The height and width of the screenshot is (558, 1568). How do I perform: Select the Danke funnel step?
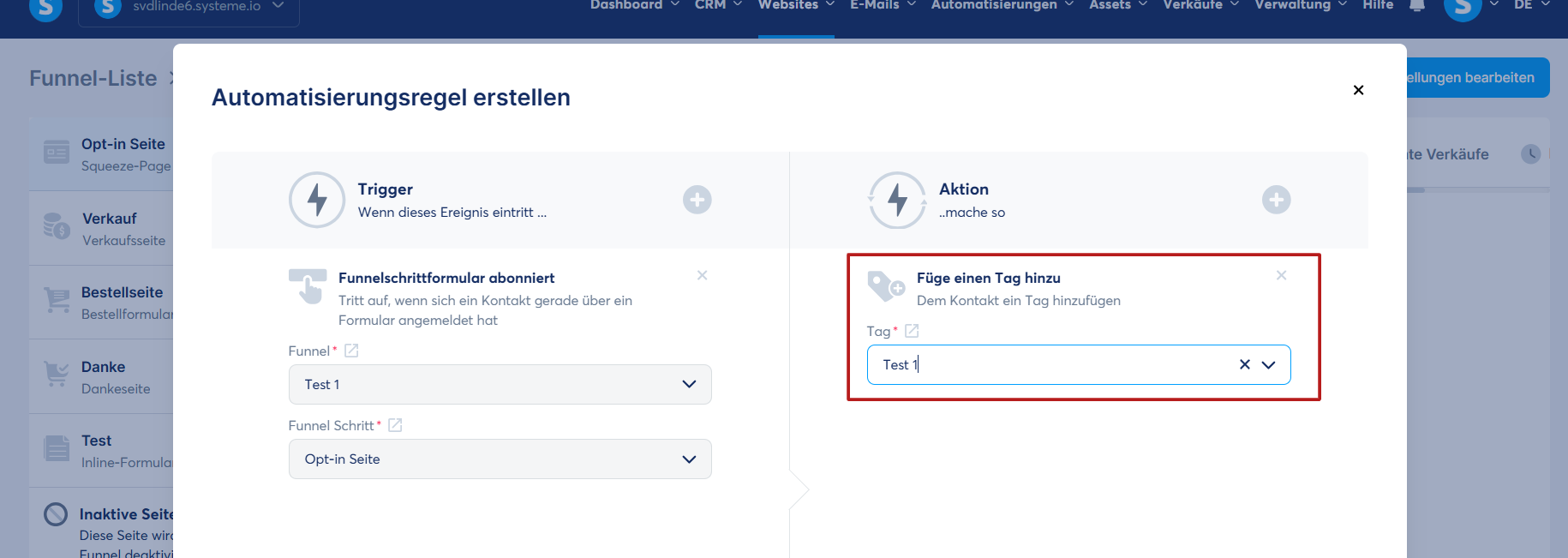[x=101, y=377]
